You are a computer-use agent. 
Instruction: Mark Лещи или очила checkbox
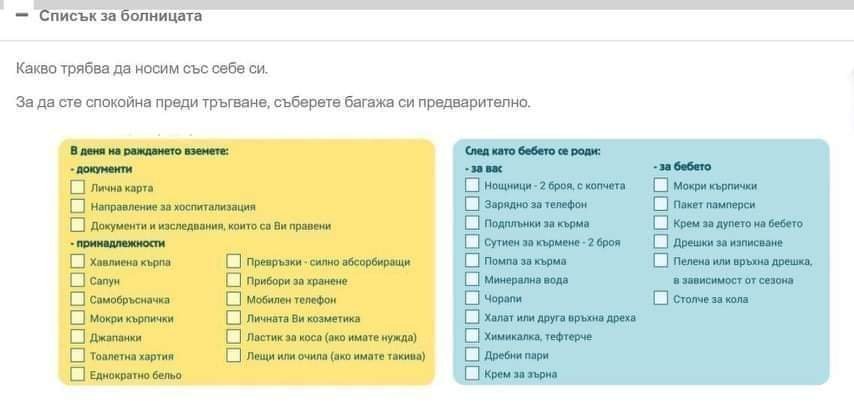click(234, 356)
